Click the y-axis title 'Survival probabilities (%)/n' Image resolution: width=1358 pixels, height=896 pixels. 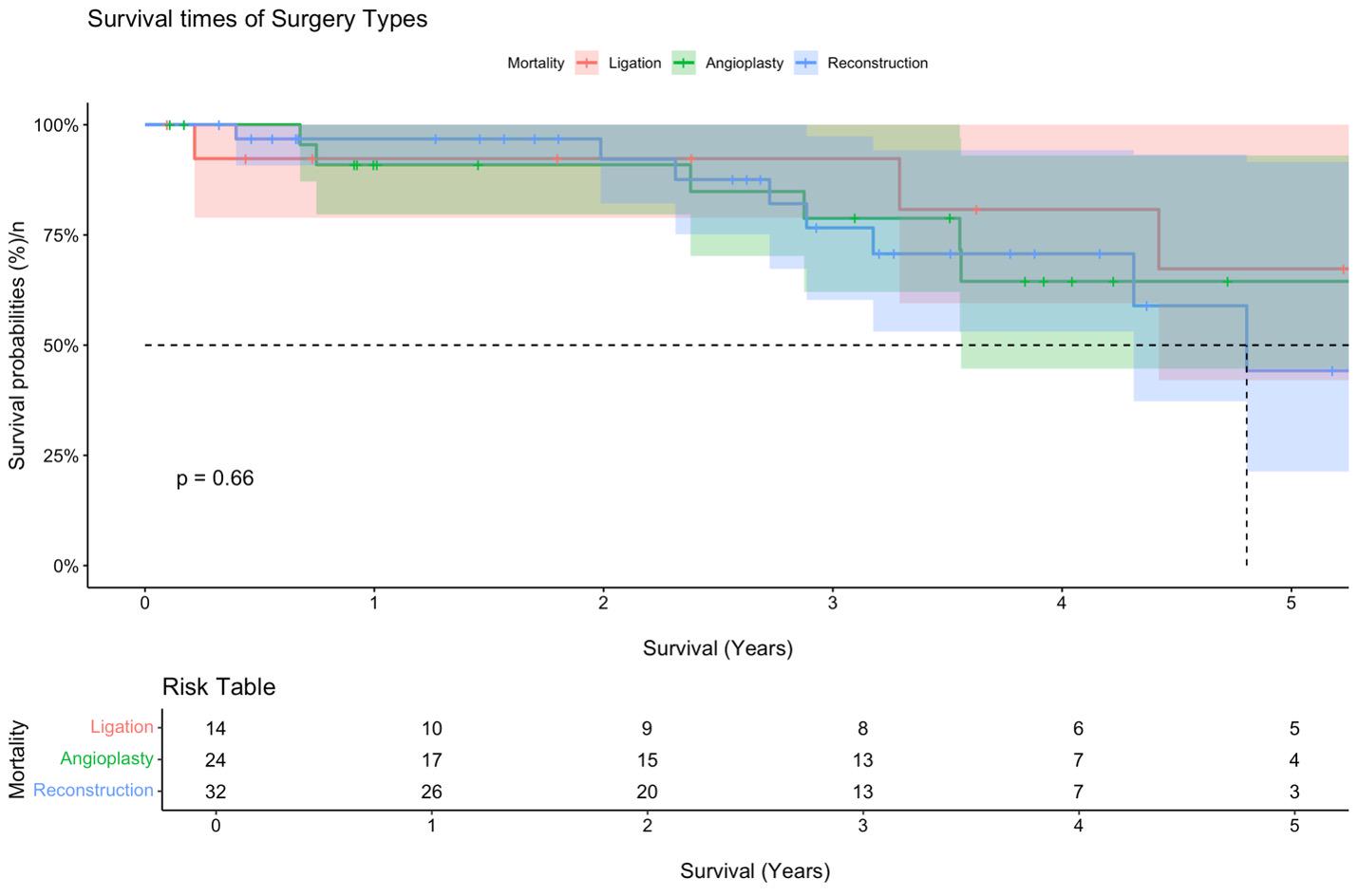17,345
